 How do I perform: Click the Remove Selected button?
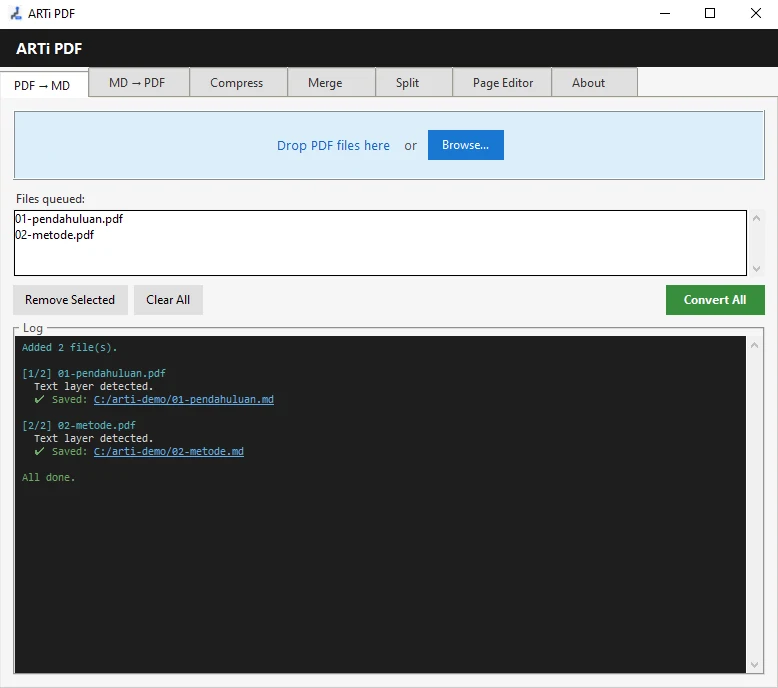coord(70,300)
